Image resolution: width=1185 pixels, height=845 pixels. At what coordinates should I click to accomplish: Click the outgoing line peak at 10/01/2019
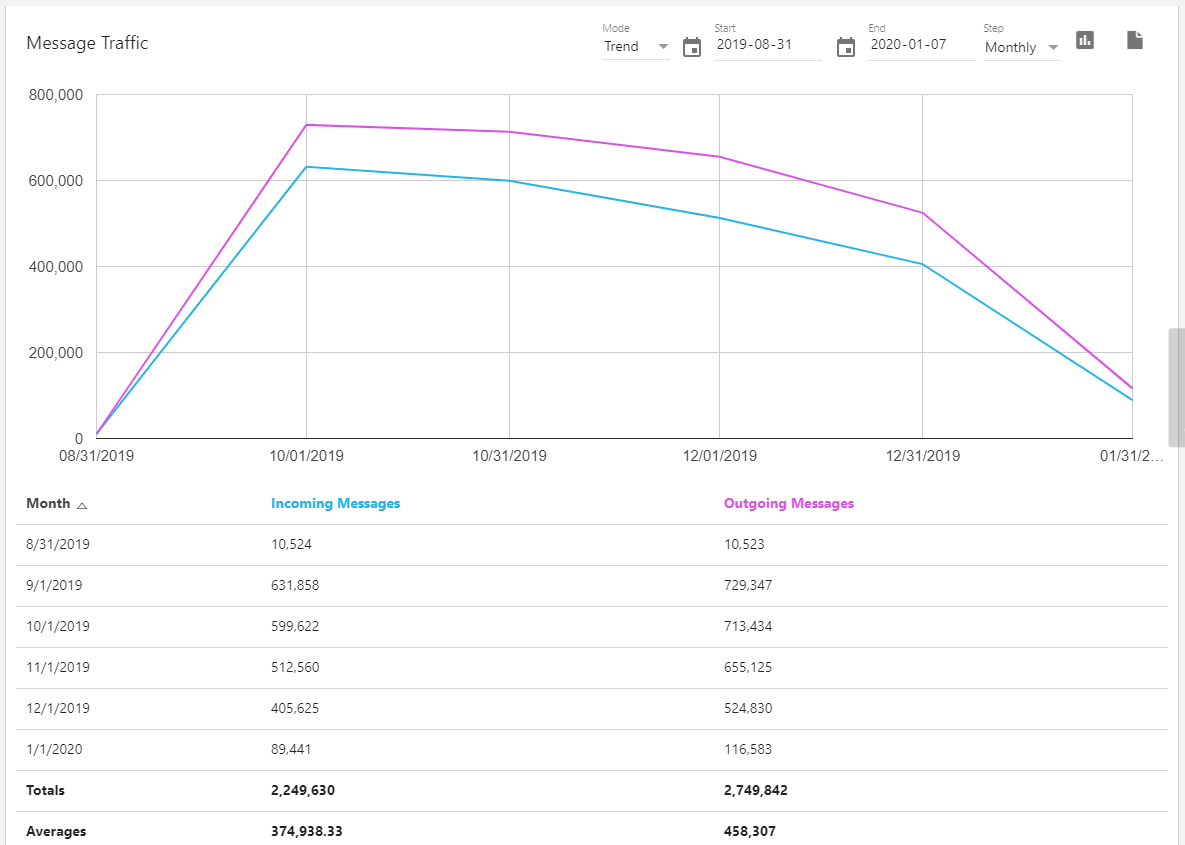[306, 125]
